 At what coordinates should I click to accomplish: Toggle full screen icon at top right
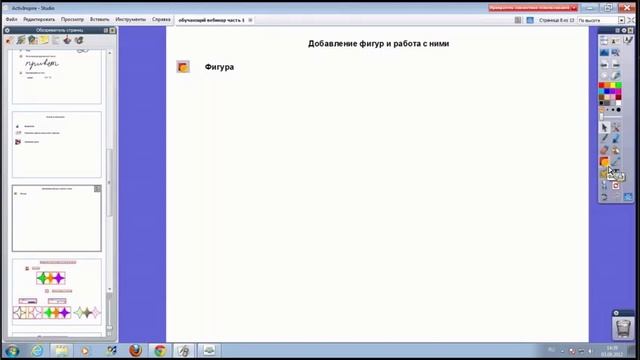[x=631, y=20]
